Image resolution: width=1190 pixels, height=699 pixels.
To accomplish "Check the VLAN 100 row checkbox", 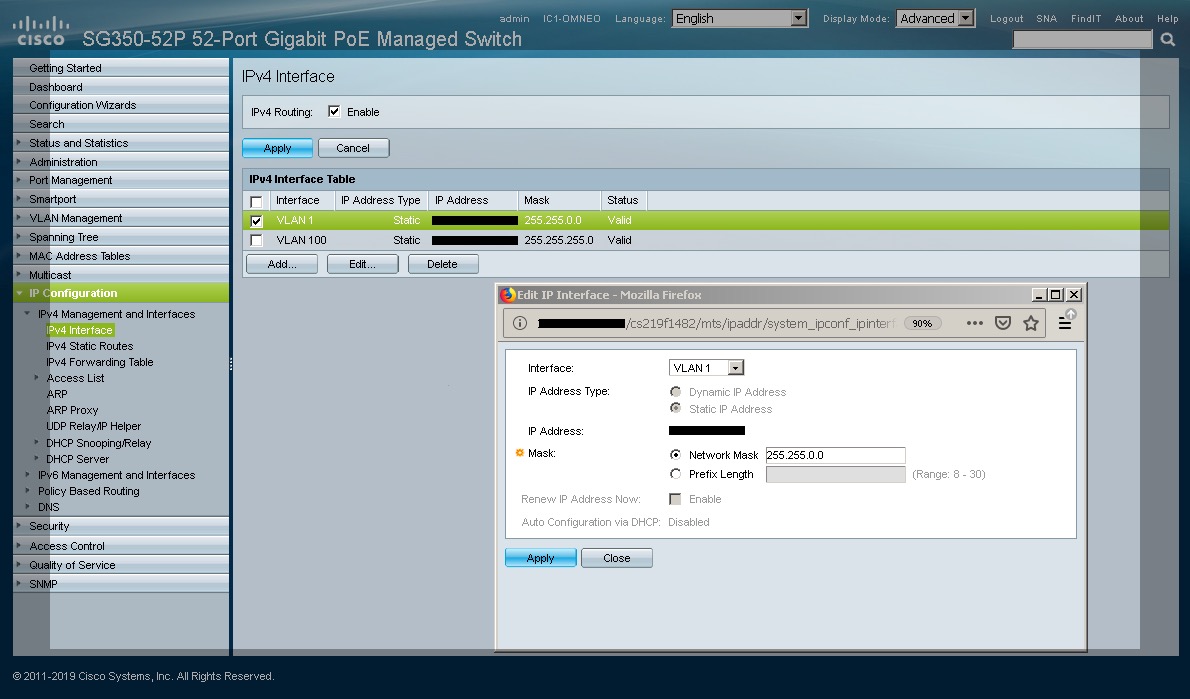I will click(x=257, y=241).
